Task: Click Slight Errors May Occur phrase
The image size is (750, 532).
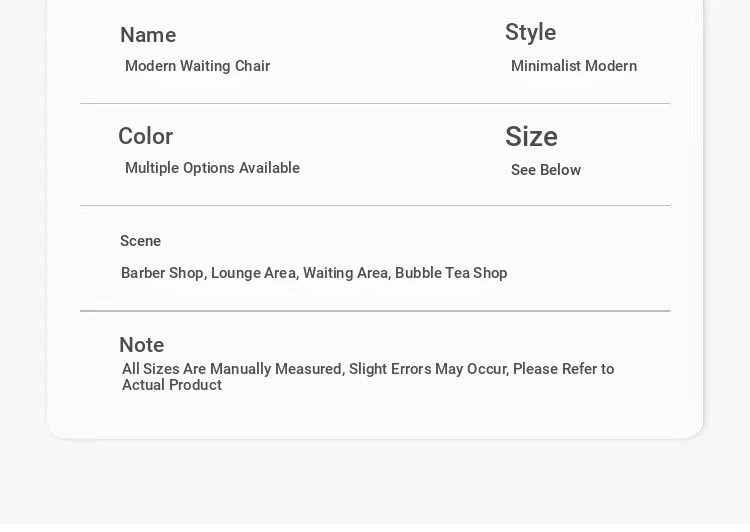Action: (x=428, y=369)
